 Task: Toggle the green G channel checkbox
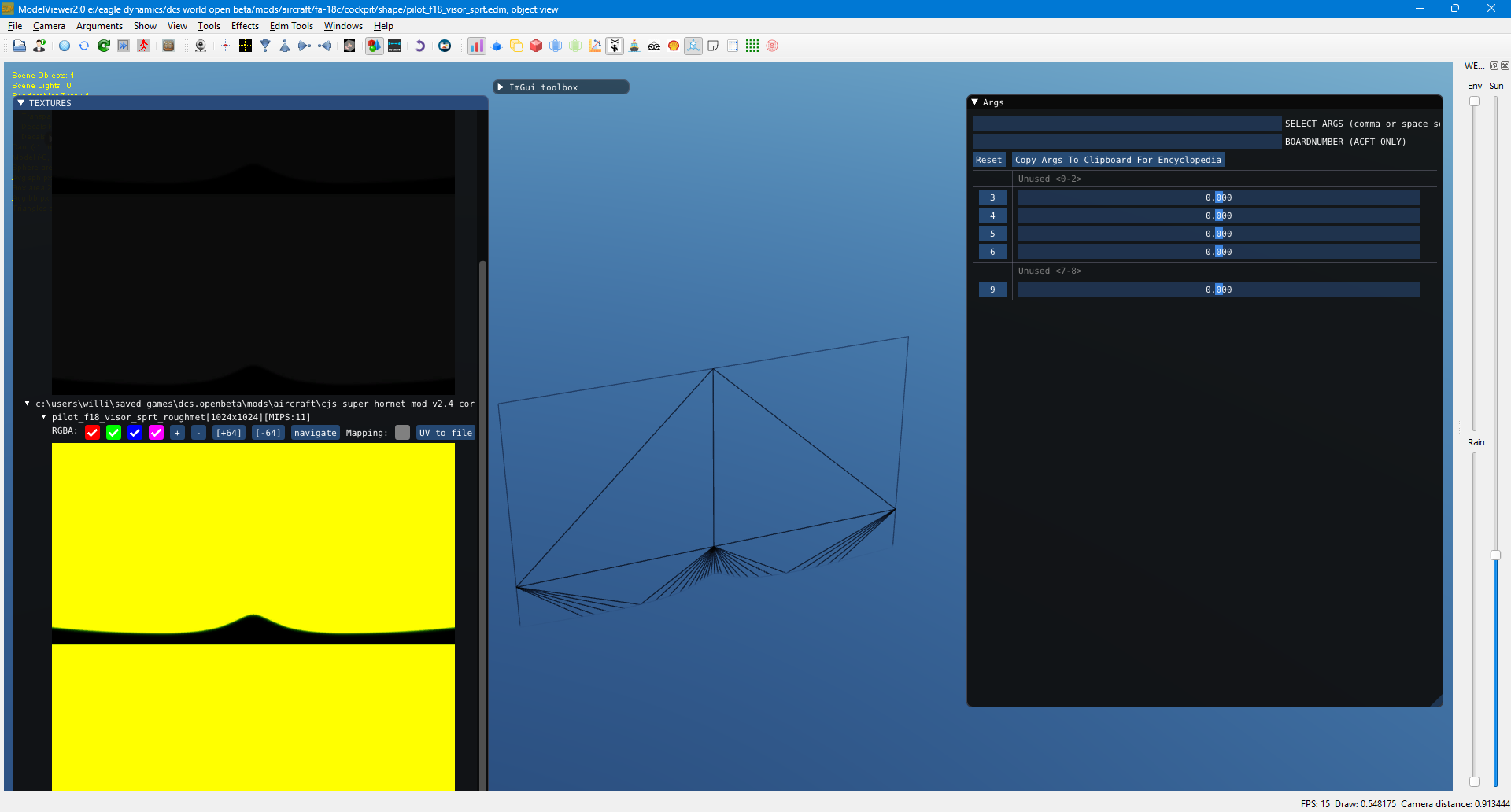tap(114, 433)
